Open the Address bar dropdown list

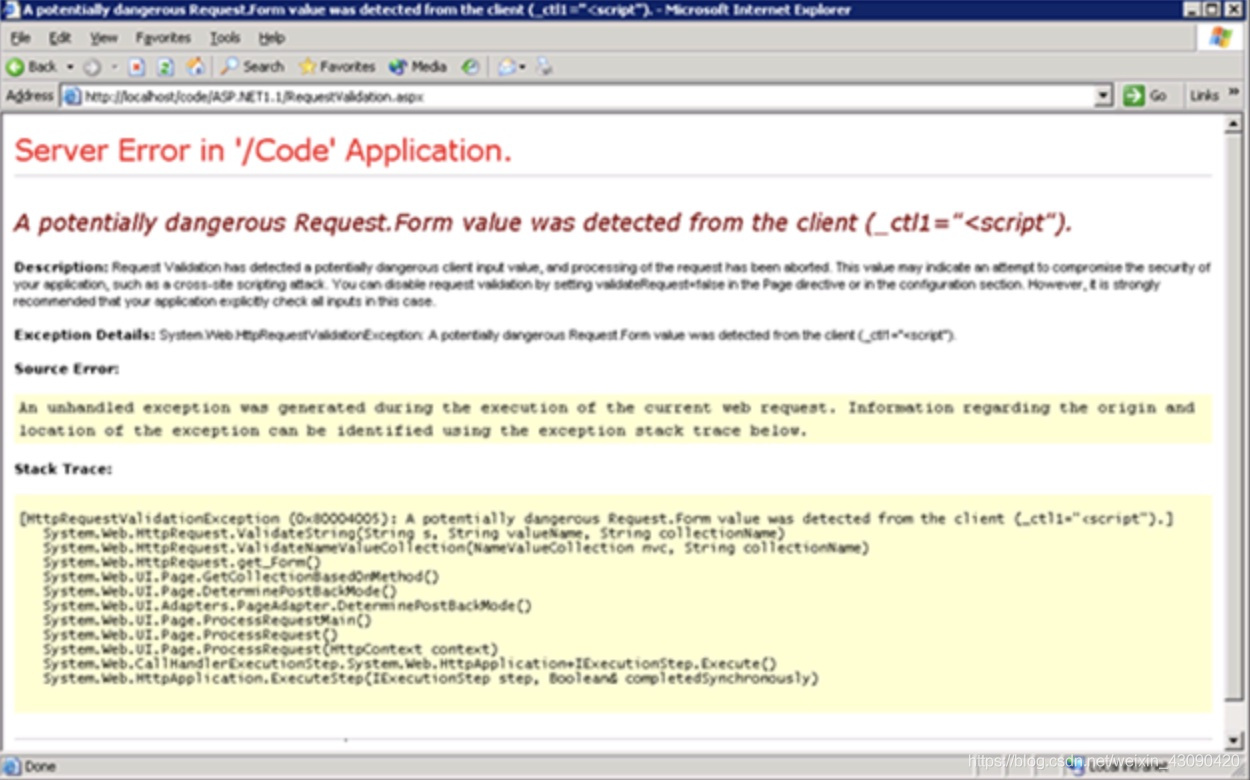tap(1102, 96)
